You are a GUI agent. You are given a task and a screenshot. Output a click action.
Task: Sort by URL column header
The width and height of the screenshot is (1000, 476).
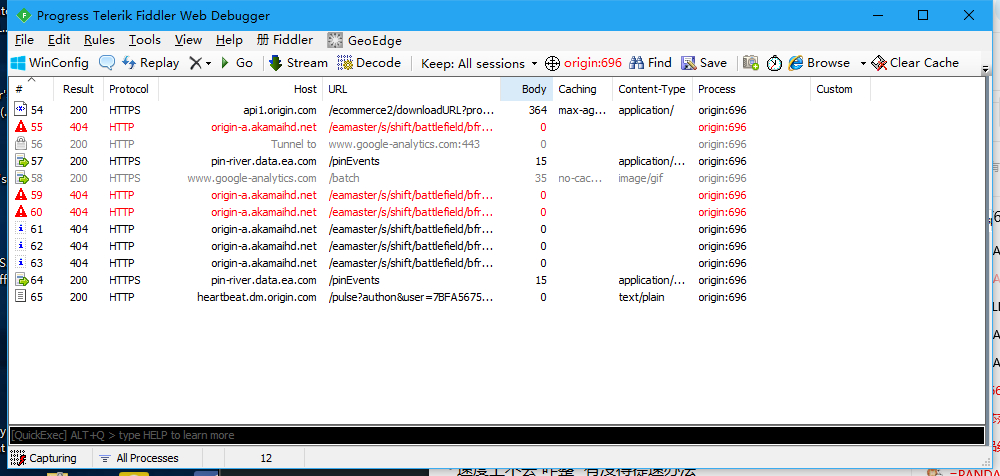[411, 89]
